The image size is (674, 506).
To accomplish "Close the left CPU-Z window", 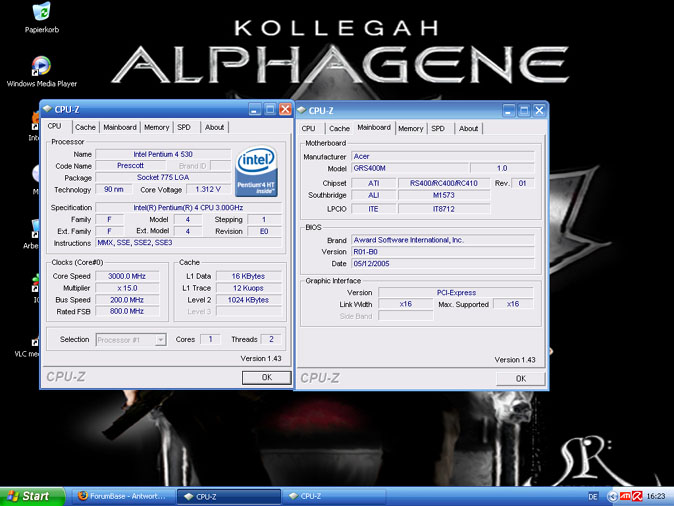I will click(x=285, y=110).
